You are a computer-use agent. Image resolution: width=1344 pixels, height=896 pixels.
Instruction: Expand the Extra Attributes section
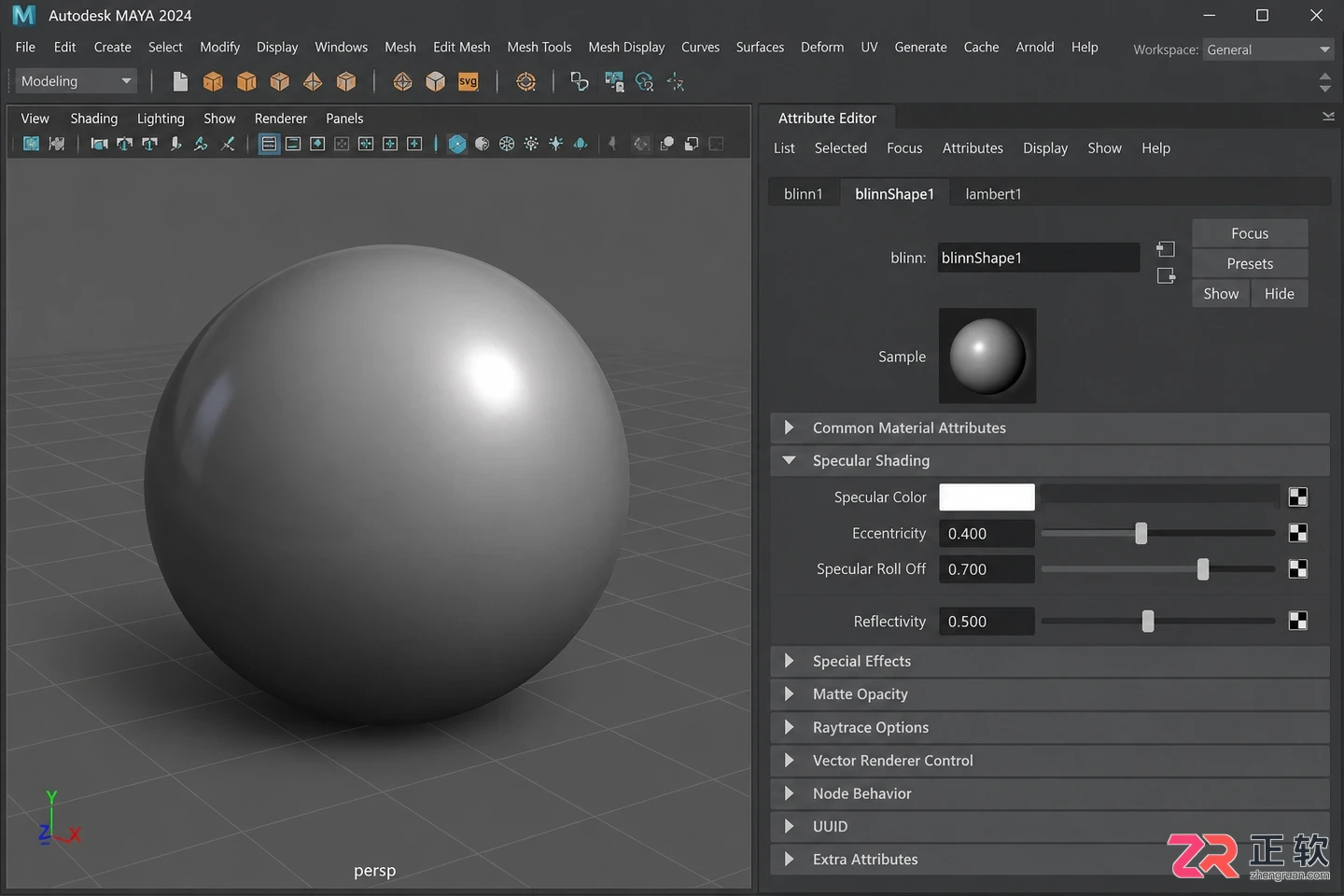[x=1050, y=860]
